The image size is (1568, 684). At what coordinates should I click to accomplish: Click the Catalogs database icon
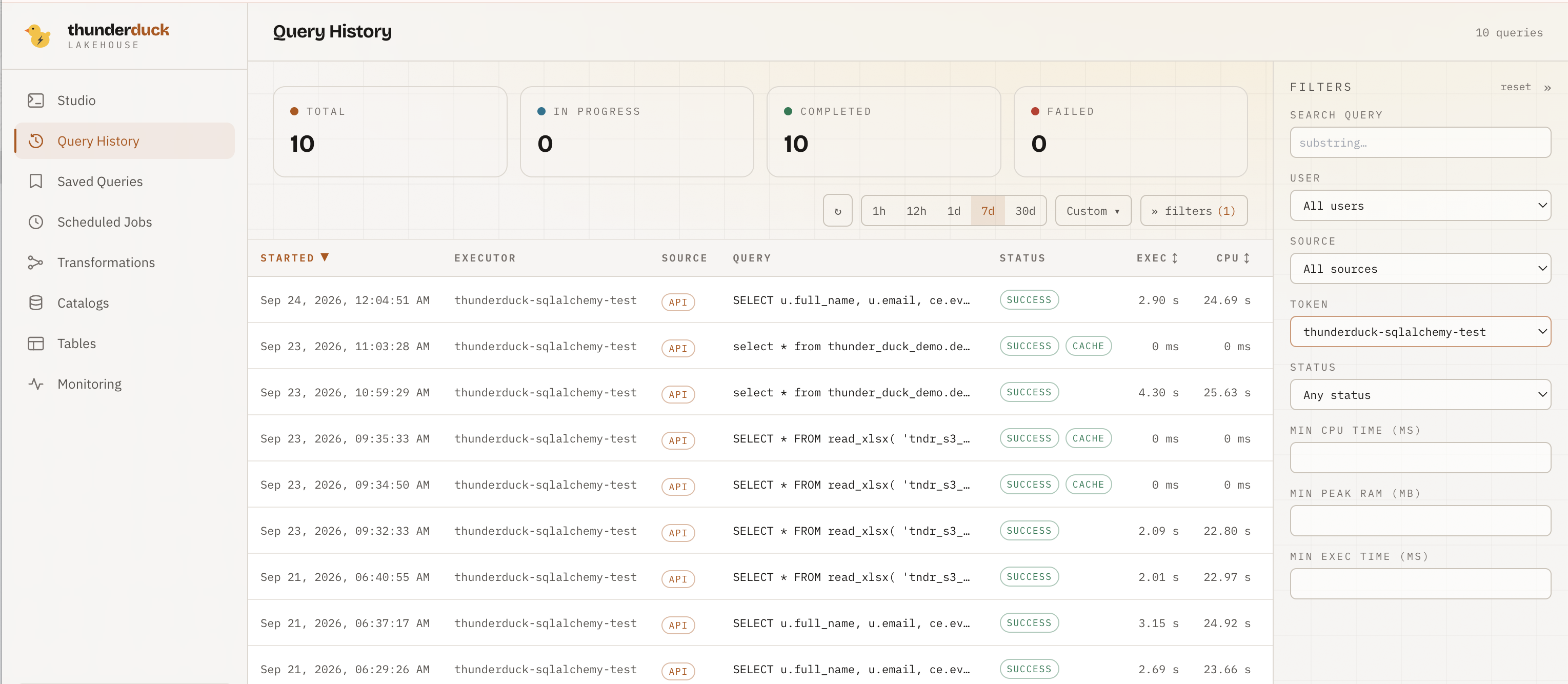(x=36, y=303)
